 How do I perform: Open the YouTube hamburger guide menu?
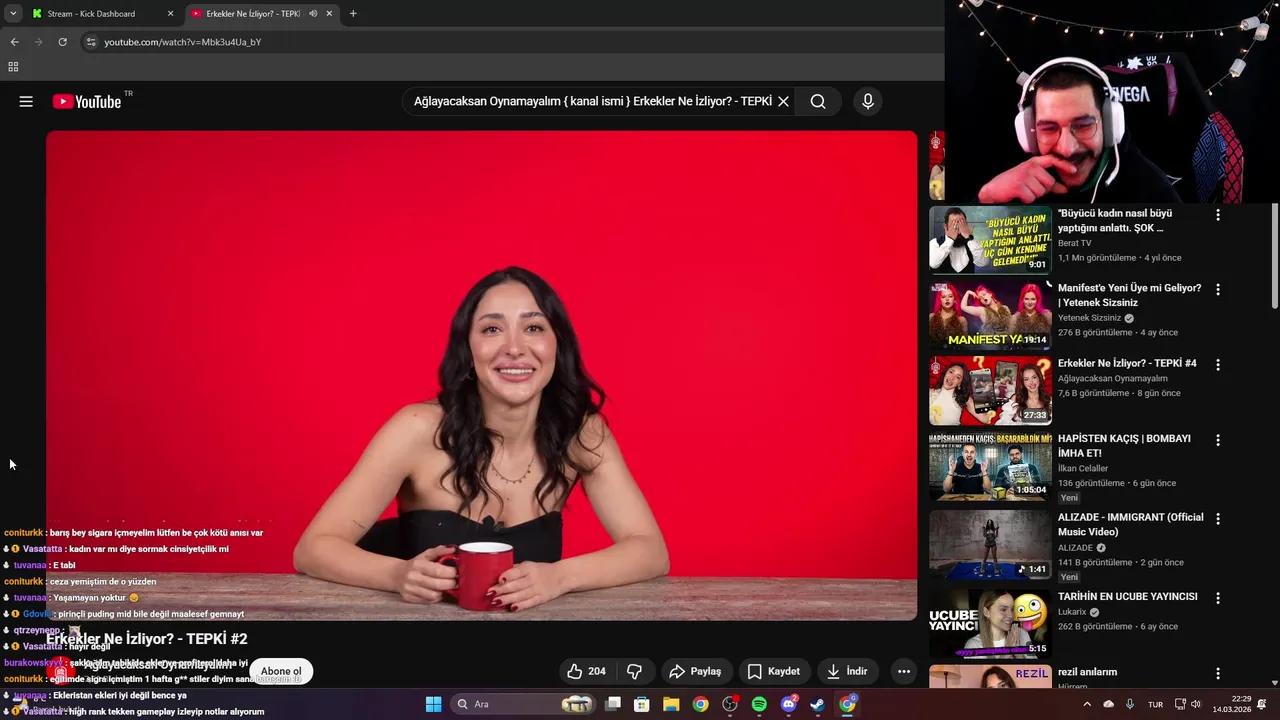click(x=26, y=101)
